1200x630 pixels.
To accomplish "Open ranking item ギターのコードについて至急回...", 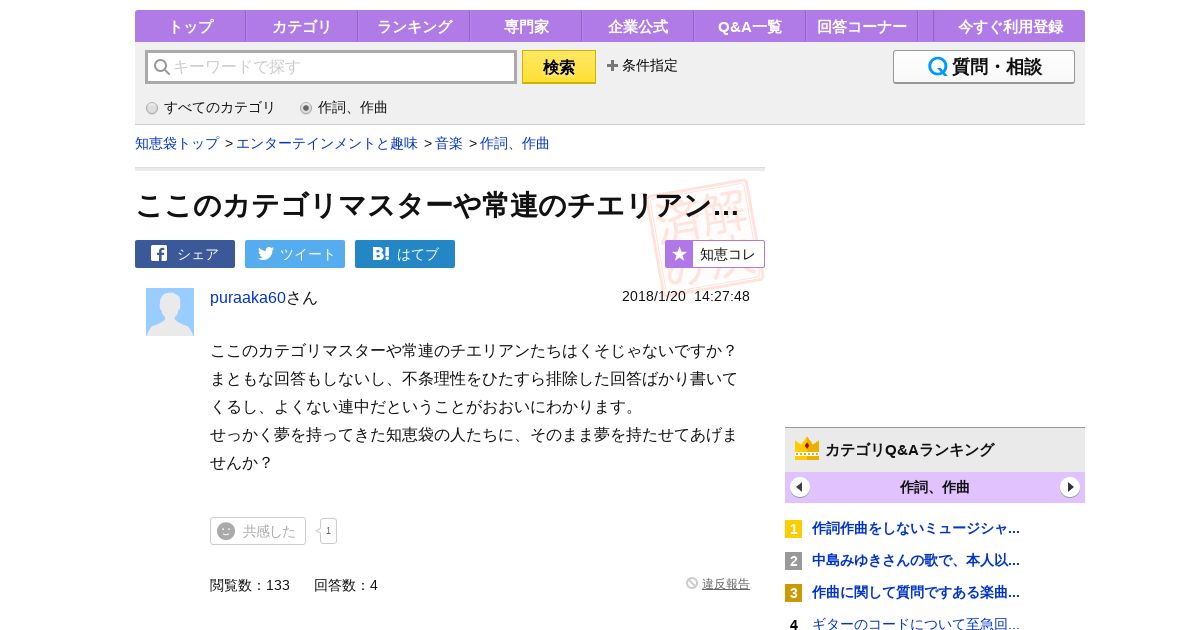I will (x=916, y=623).
